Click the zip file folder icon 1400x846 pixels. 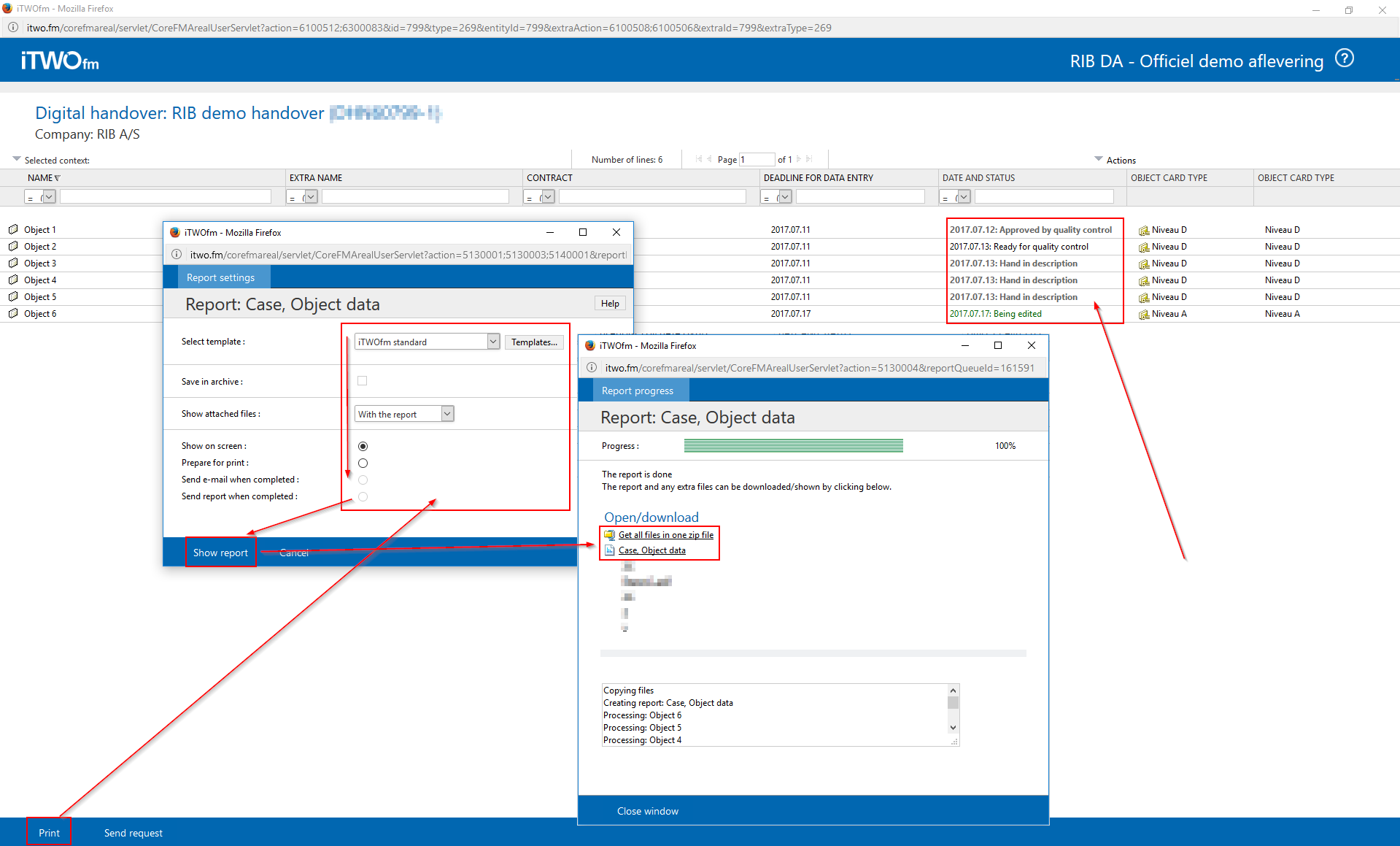tap(609, 535)
